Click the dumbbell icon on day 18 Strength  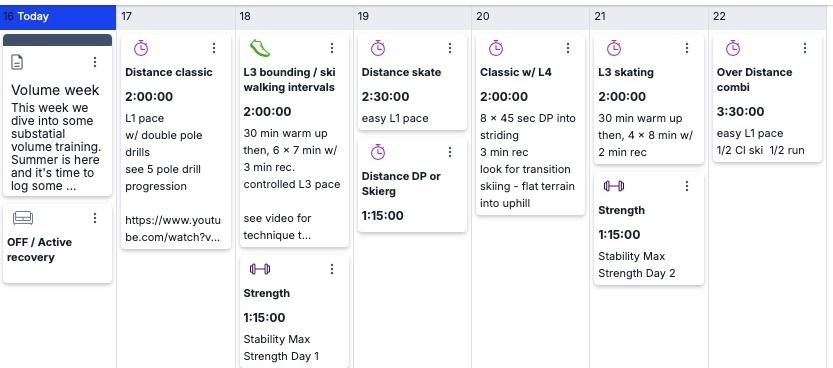(x=260, y=269)
